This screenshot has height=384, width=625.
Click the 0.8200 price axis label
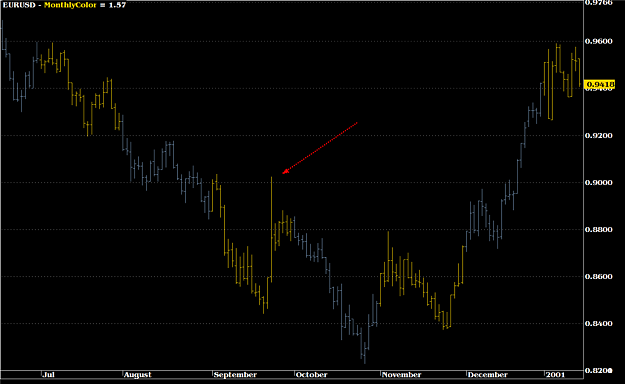click(599, 370)
